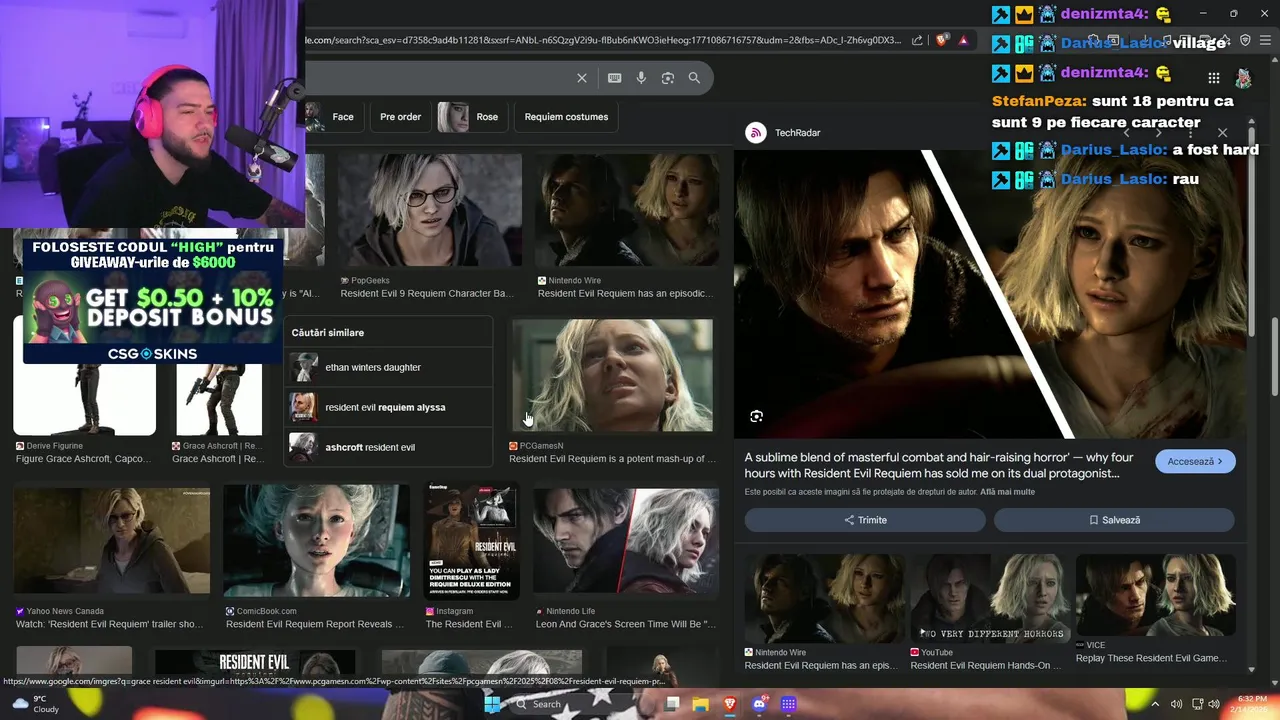Open the weather widget showing 9°C Cloudy
This screenshot has width=1280, height=720.
coord(35,704)
